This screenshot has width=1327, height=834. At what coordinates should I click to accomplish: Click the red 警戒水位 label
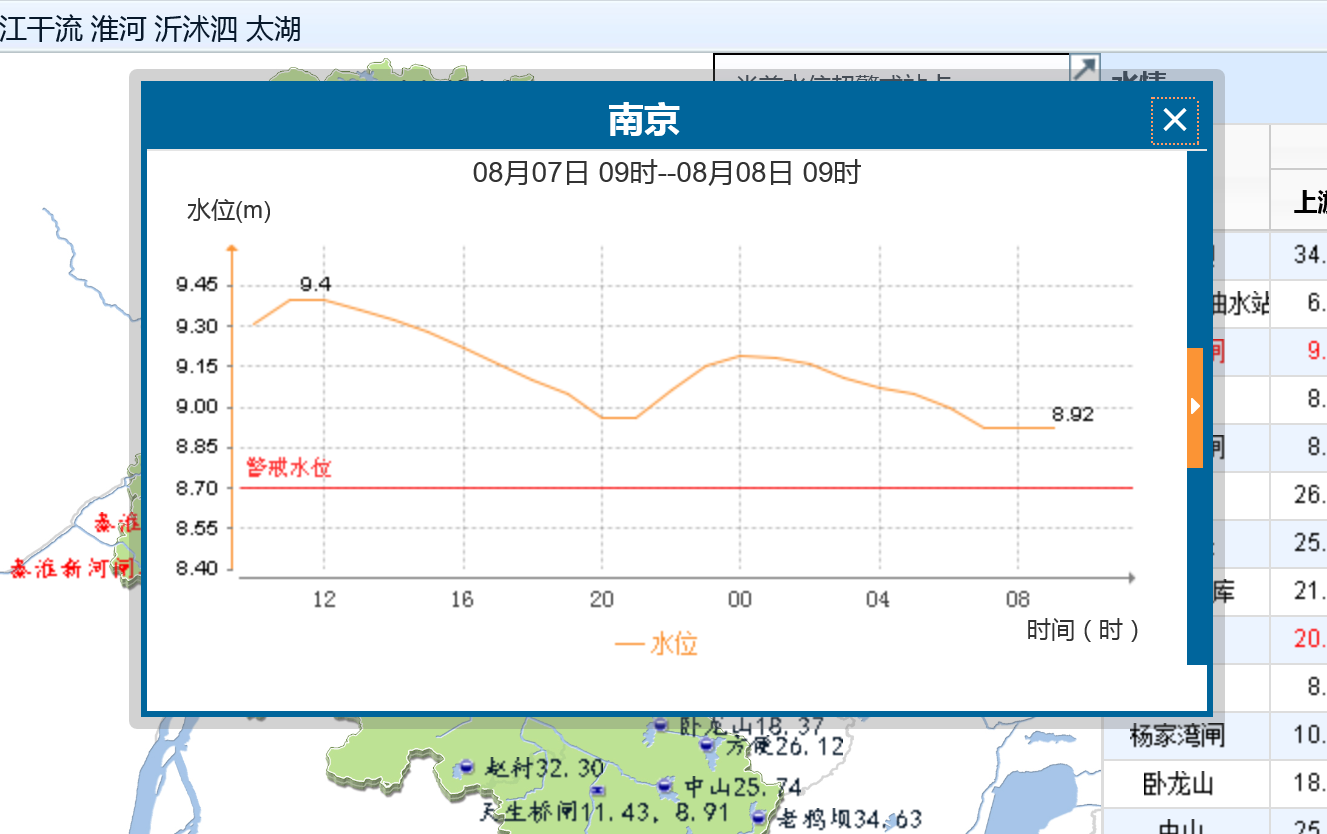click(288, 467)
